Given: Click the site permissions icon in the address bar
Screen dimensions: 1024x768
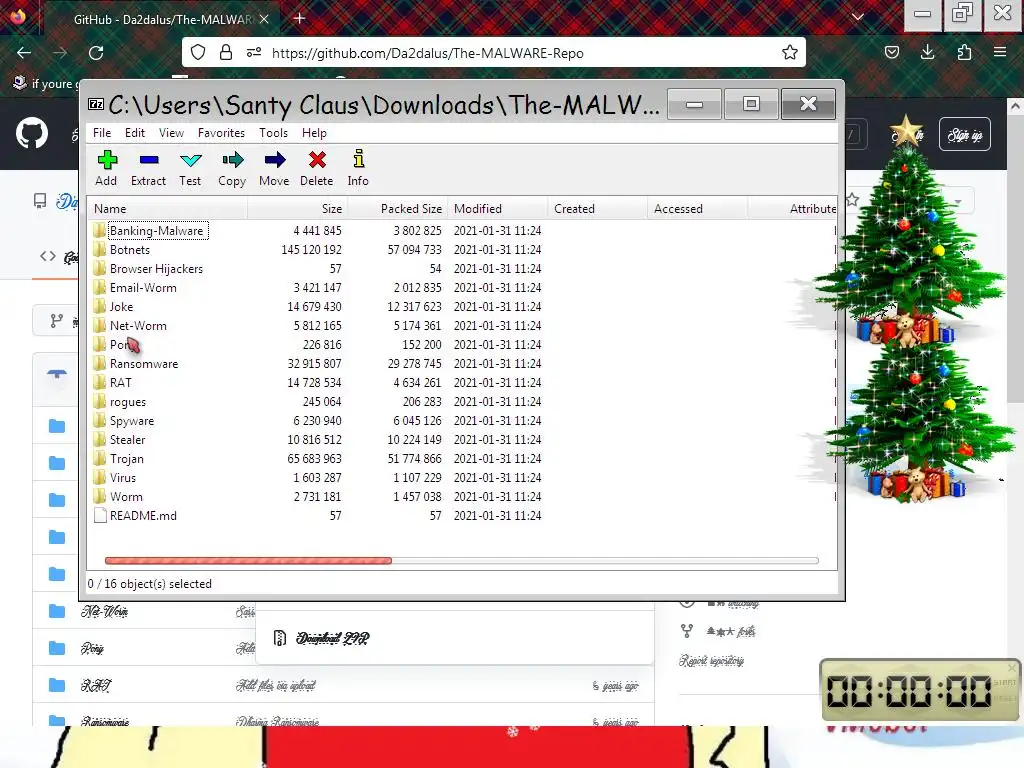Looking at the screenshot, I should pos(254,52).
